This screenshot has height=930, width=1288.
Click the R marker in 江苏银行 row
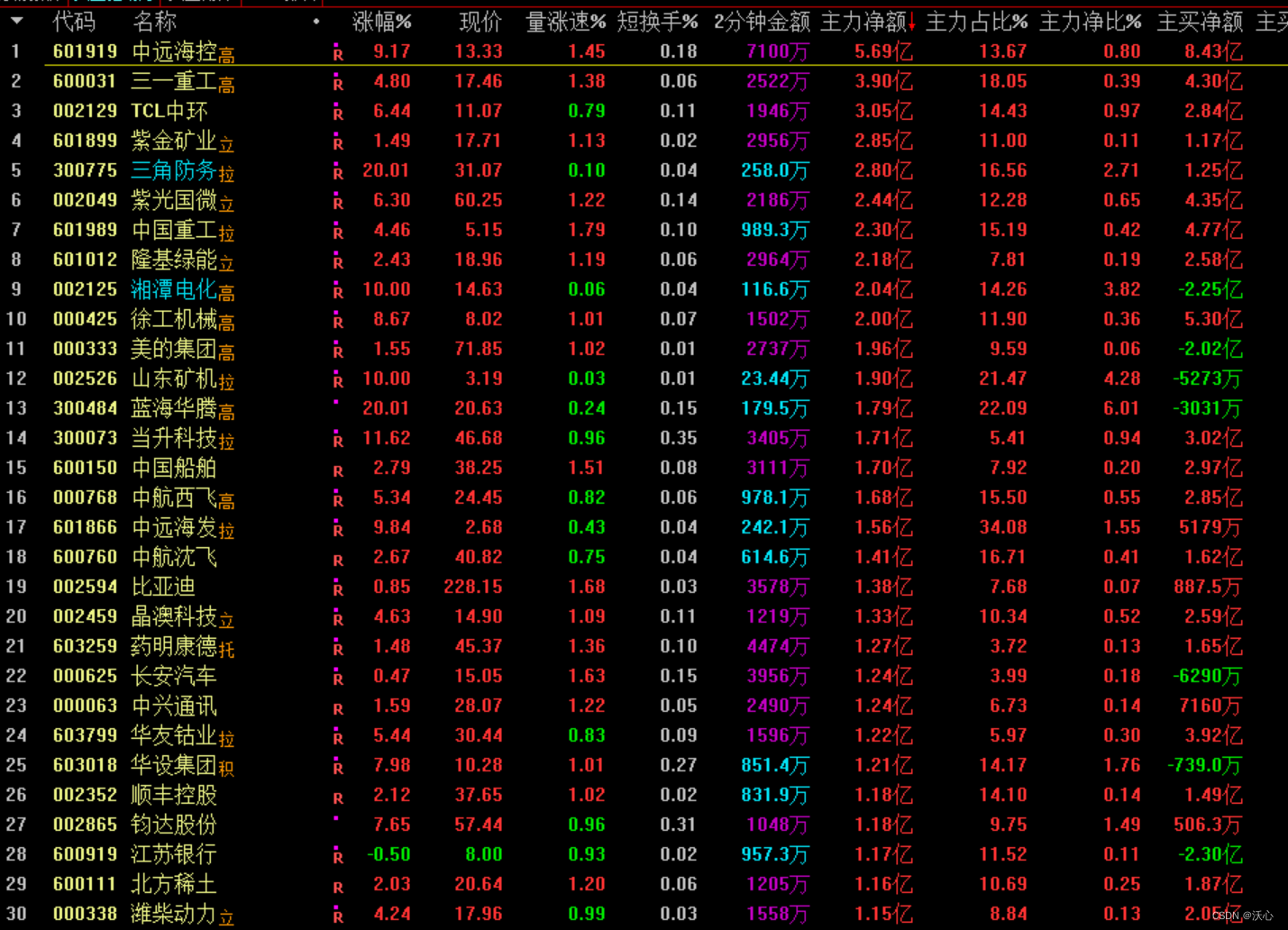coord(338,856)
